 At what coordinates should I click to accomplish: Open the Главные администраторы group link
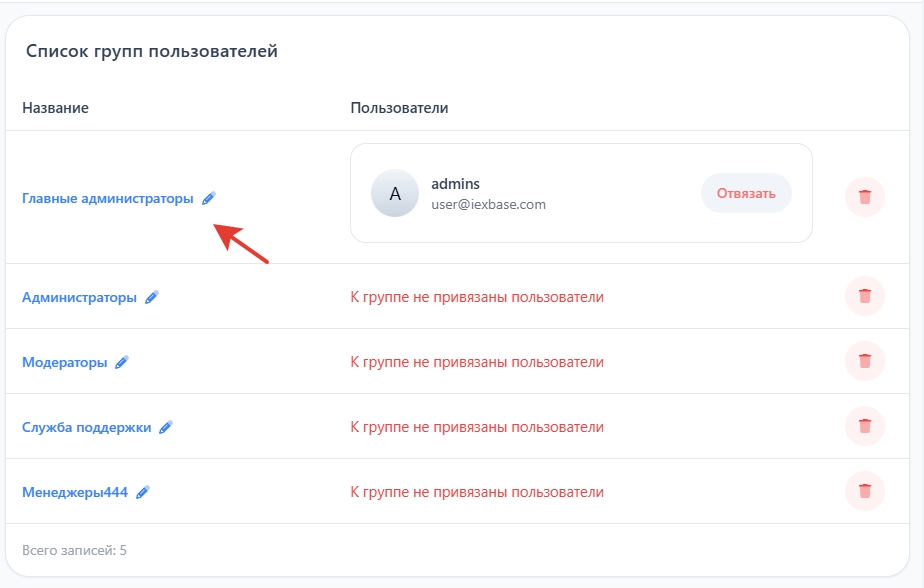point(108,199)
